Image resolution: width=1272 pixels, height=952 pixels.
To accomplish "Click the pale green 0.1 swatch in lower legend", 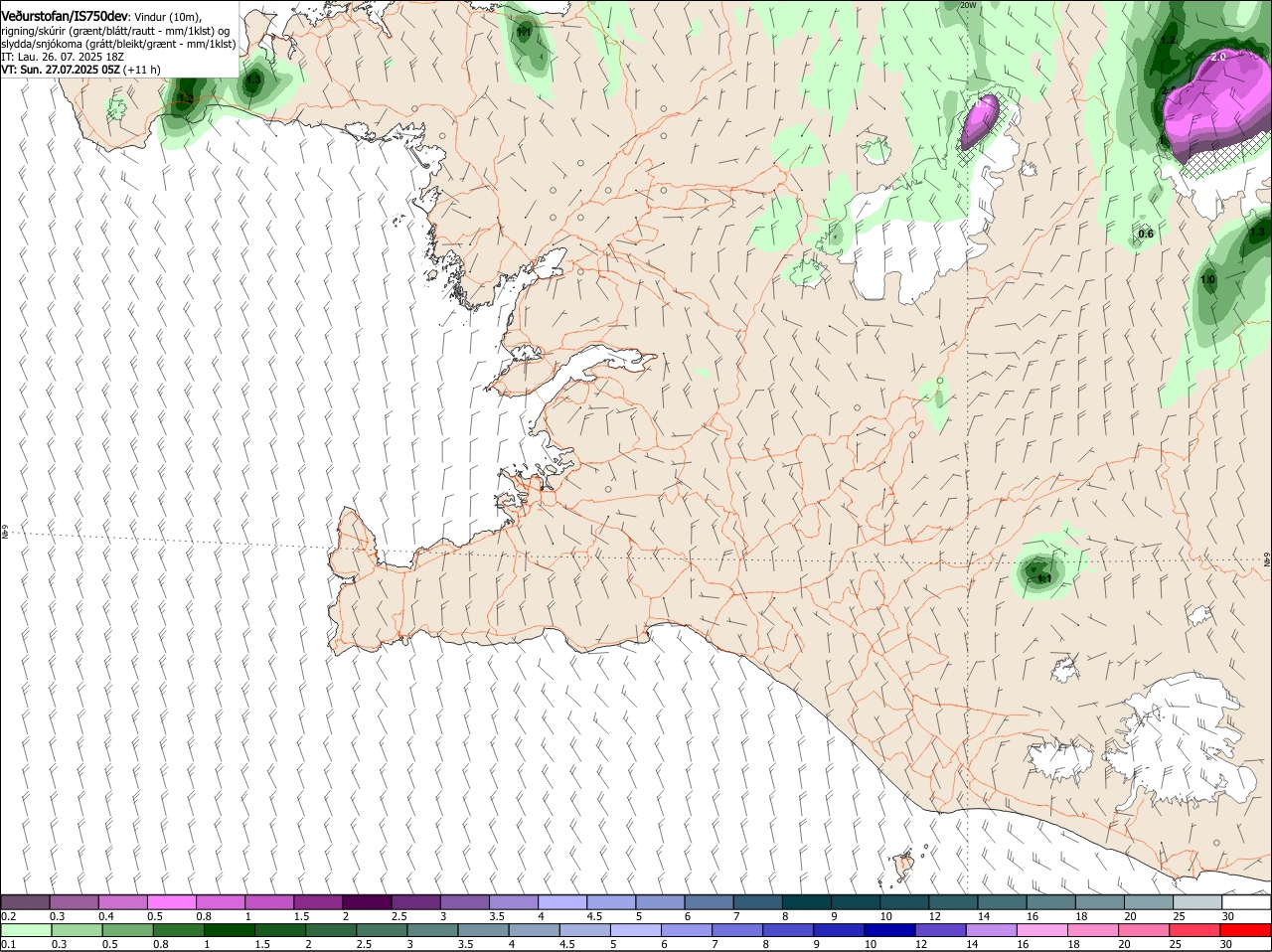I will (26, 929).
